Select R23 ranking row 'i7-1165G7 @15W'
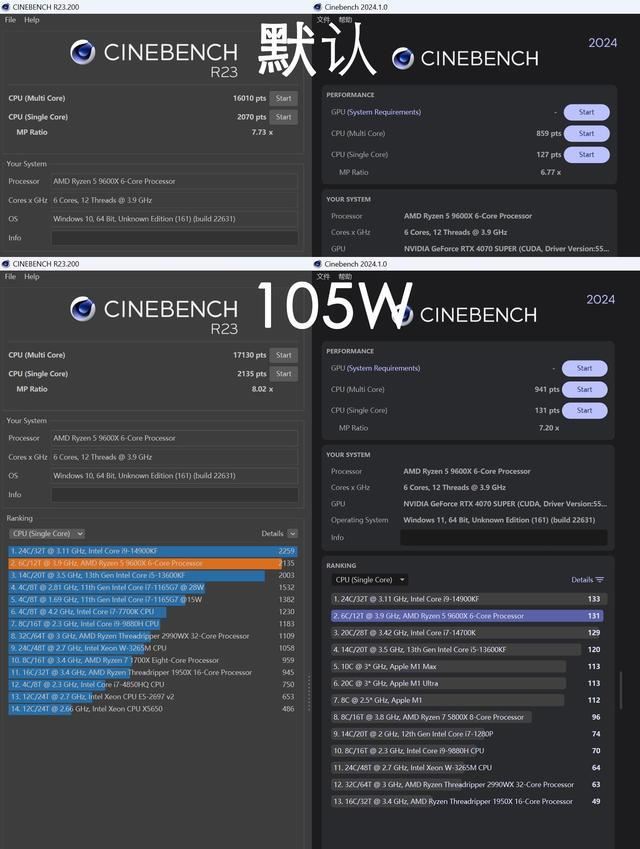The height and width of the screenshot is (849, 640). pos(153,599)
